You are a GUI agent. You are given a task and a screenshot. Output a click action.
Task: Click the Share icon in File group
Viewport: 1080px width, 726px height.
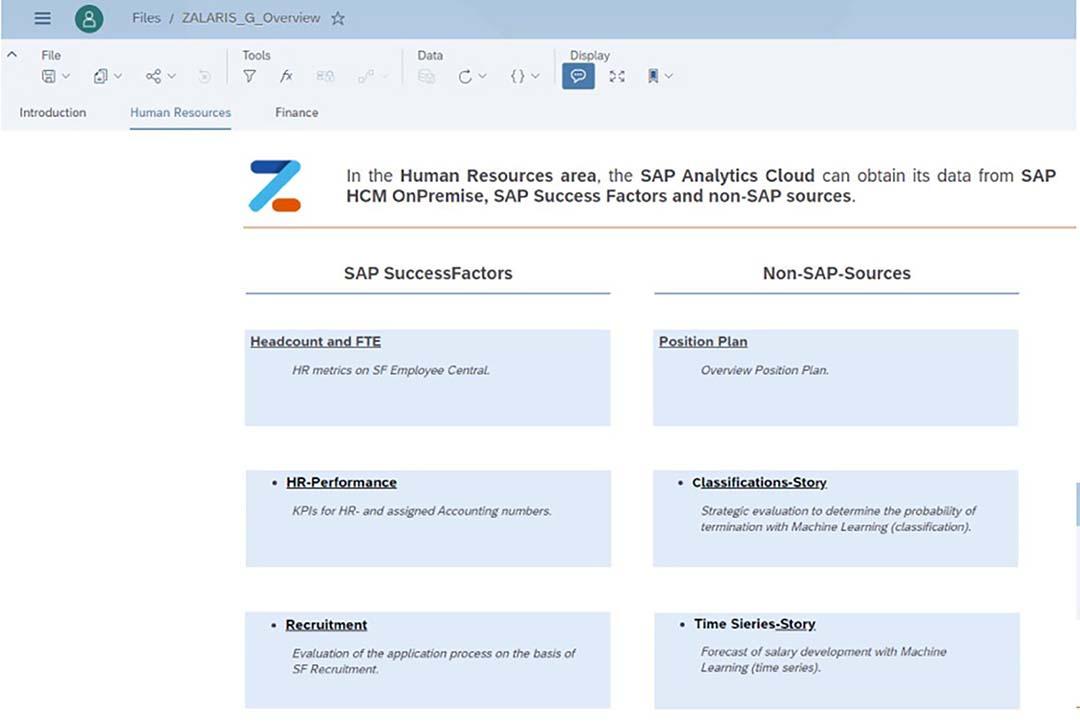[153, 76]
